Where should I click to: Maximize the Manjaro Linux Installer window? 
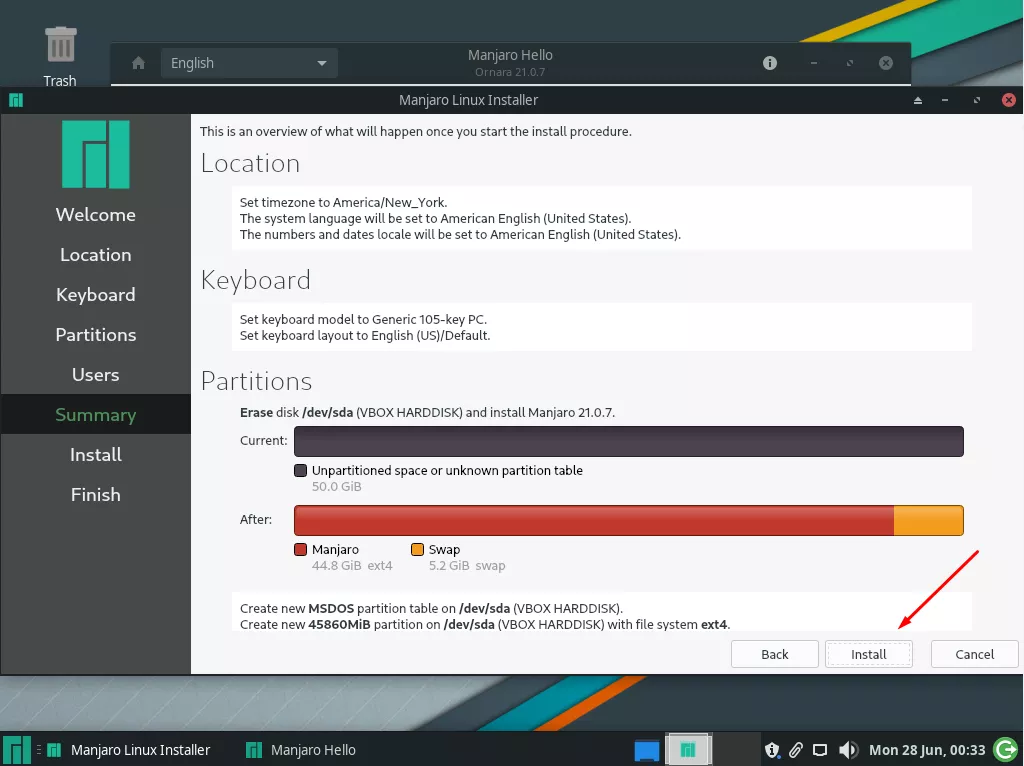coord(977,100)
